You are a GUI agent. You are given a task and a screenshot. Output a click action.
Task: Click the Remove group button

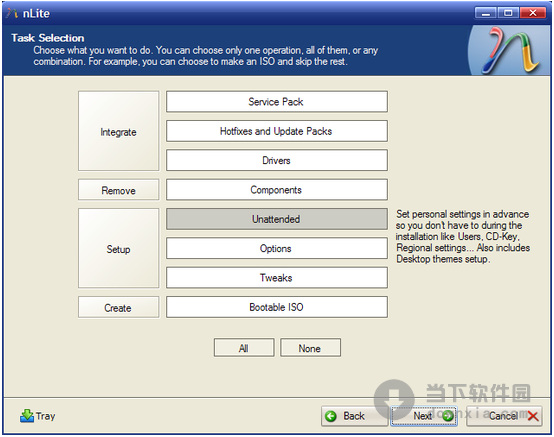point(119,190)
